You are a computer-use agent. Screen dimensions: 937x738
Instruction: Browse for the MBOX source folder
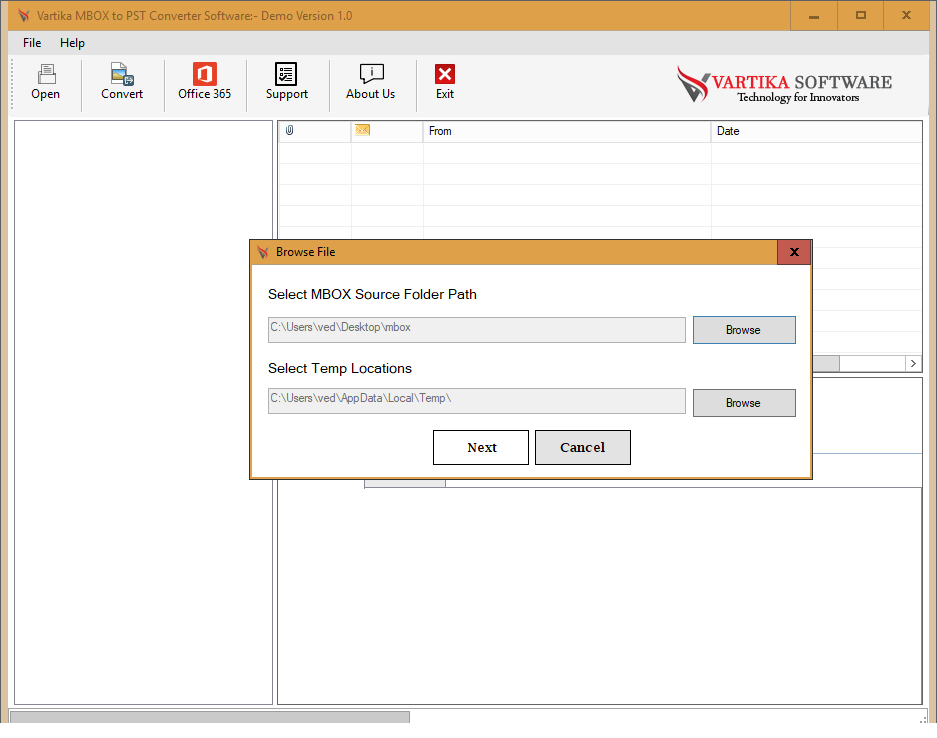744,330
